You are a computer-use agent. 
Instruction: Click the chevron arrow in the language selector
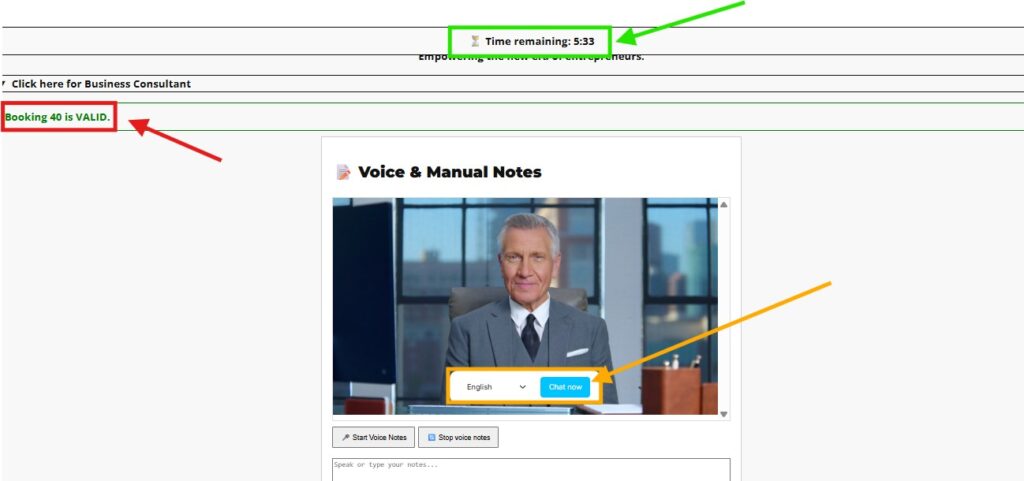pyautogui.click(x=522, y=387)
